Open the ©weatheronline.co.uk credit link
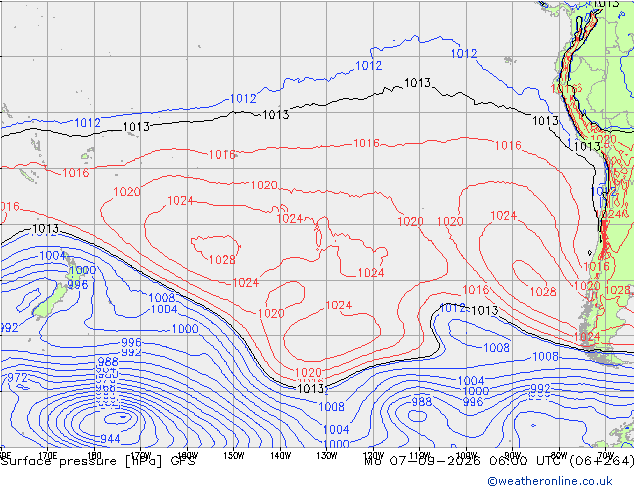Viewport: 634px width, 490px height. pyautogui.click(x=550, y=481)
